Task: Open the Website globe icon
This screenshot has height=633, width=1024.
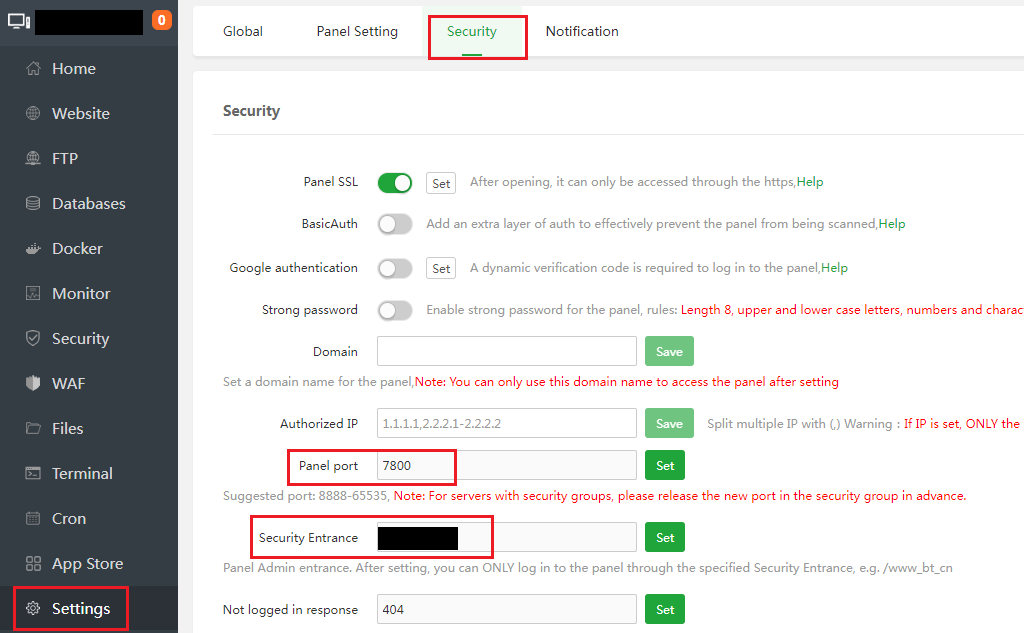Action: pyautogui.click(x=33, y=113)
